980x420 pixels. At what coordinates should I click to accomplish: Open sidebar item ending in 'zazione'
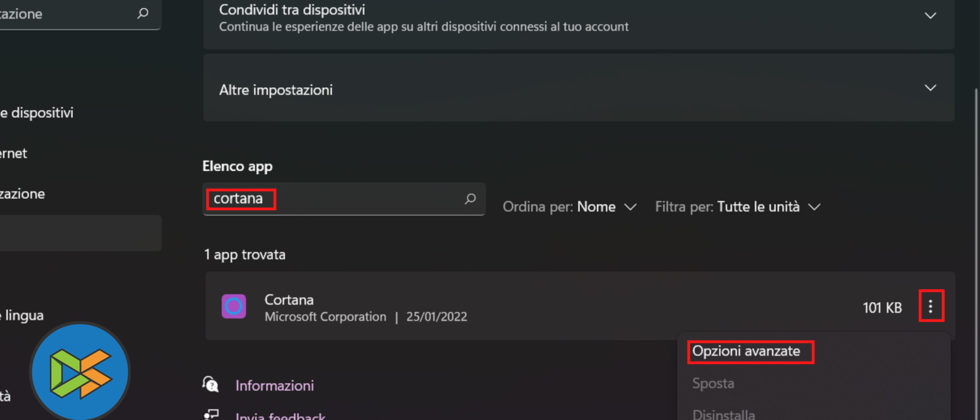(x=22, y=194)
